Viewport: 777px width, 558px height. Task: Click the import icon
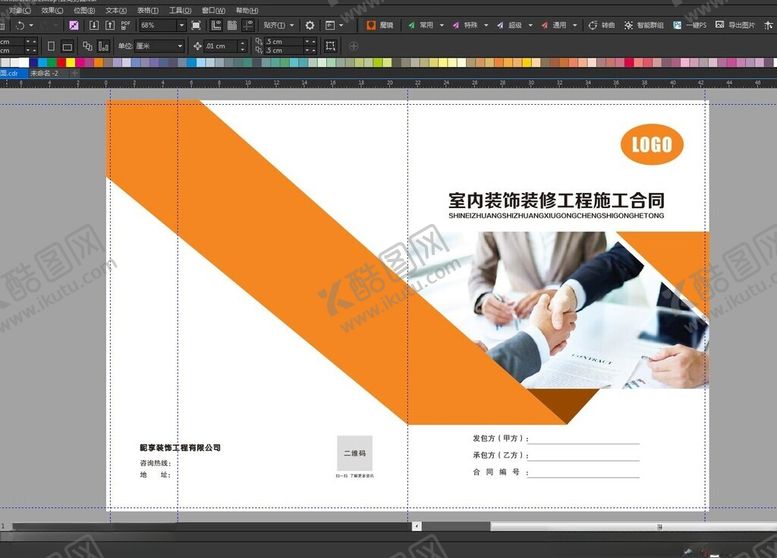94,25
